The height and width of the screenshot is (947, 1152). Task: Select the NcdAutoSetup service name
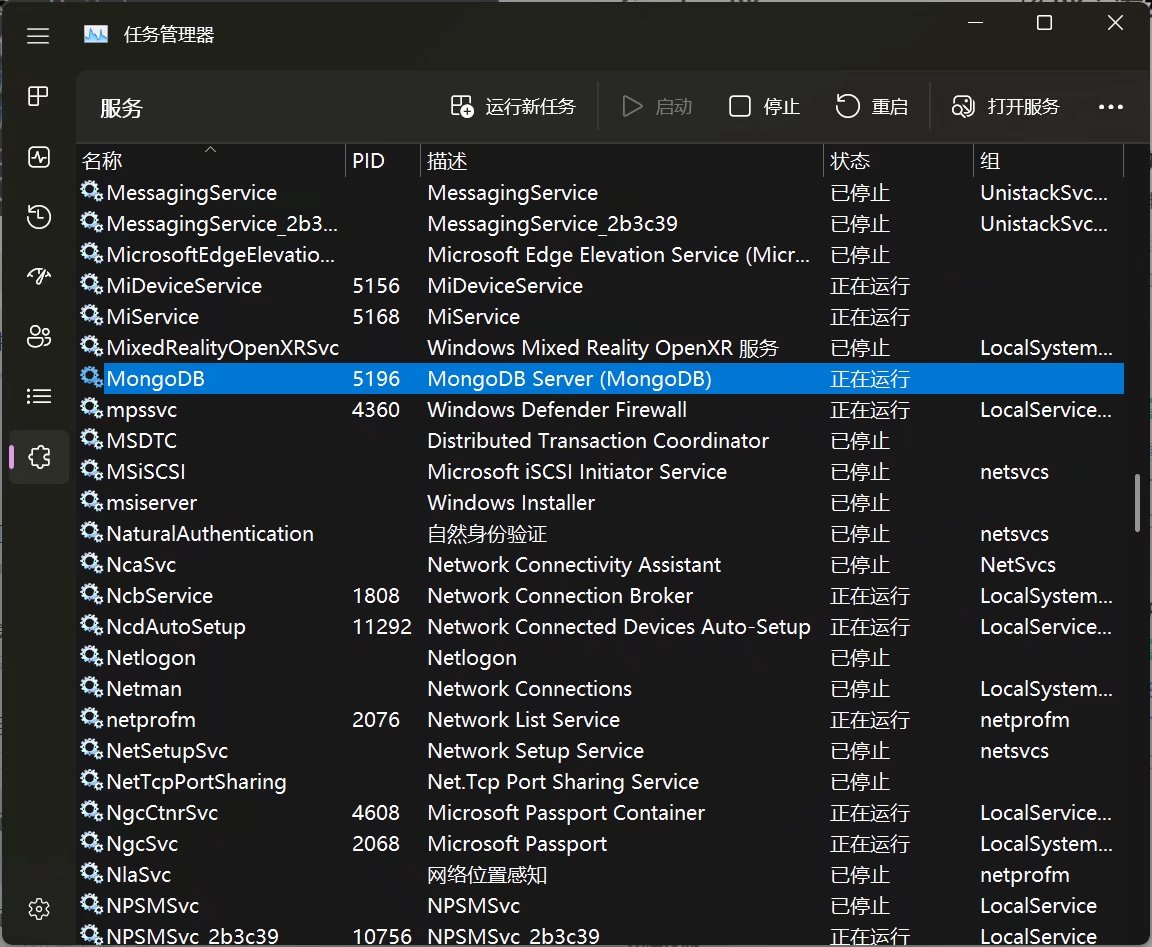coord(176,627)
